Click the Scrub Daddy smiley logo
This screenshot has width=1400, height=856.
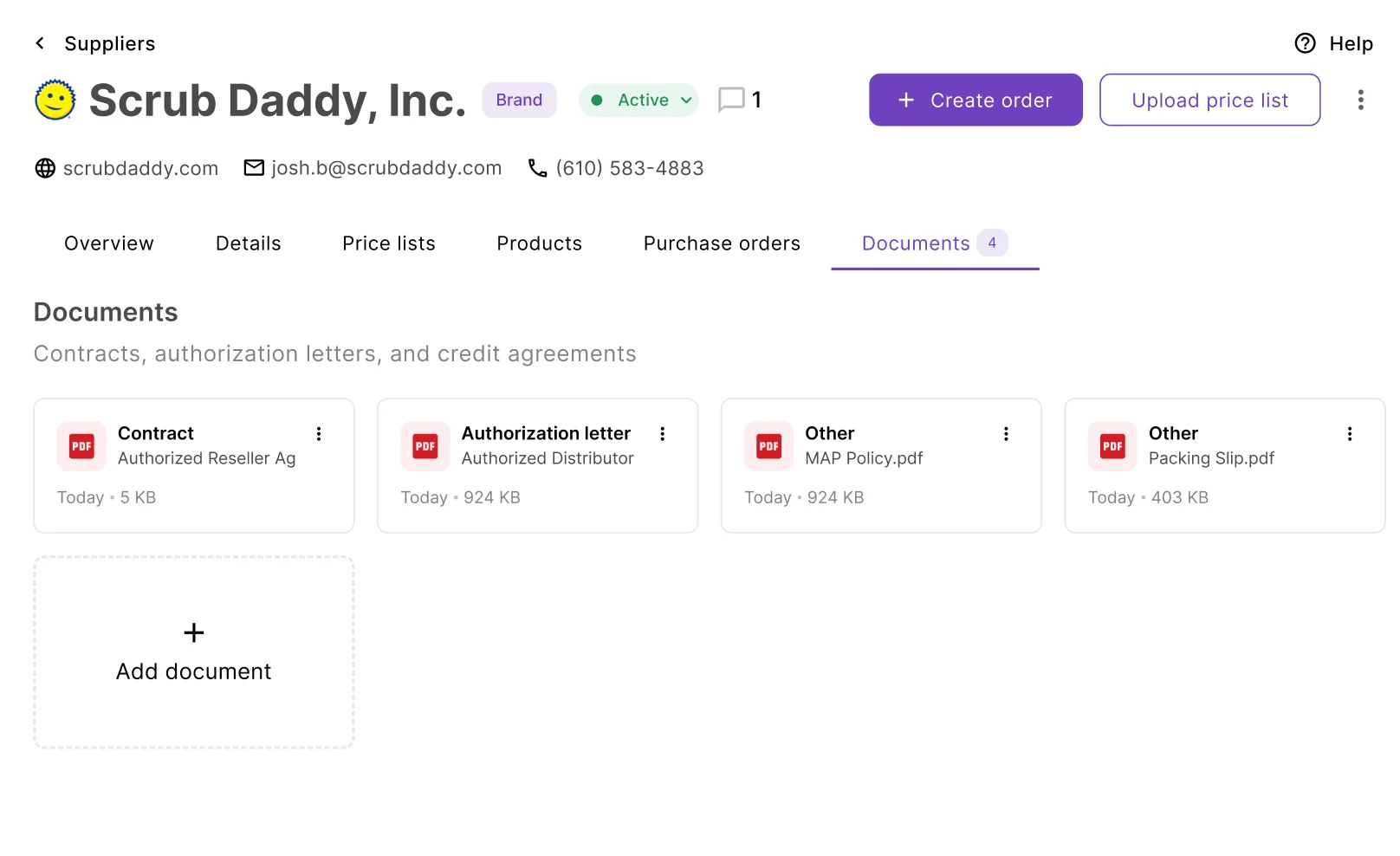[55, 100]
